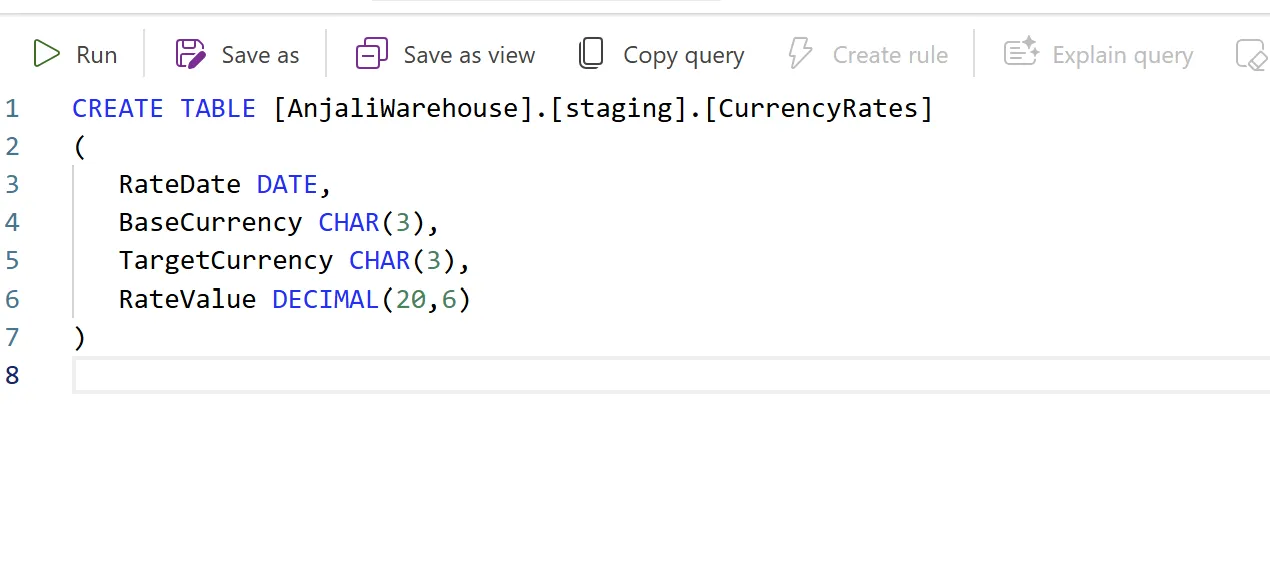Image resolution: width=1270 pixels, height=576 pixels.
Task: Place cursor in empty line 8
Action: pyautogui.click(x=671, y=375)
